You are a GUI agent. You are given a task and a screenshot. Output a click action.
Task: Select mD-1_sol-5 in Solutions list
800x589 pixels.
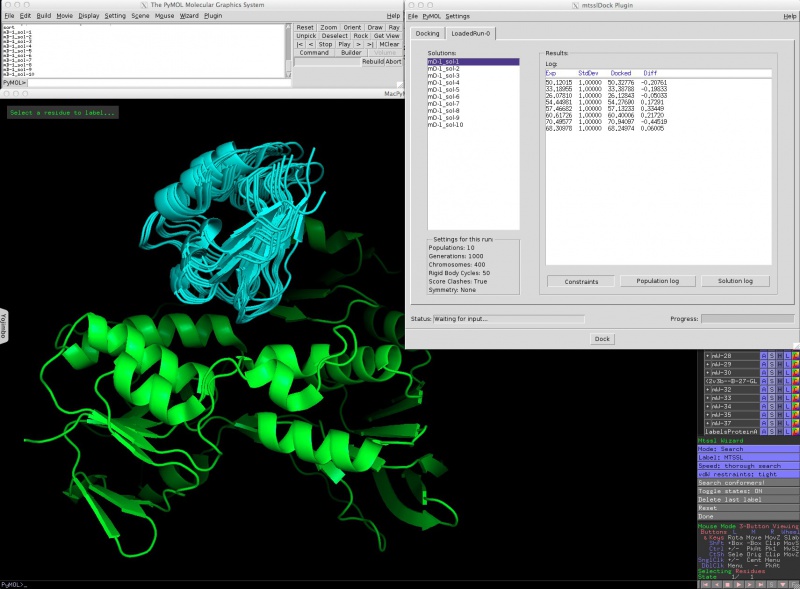click(444, 89)
